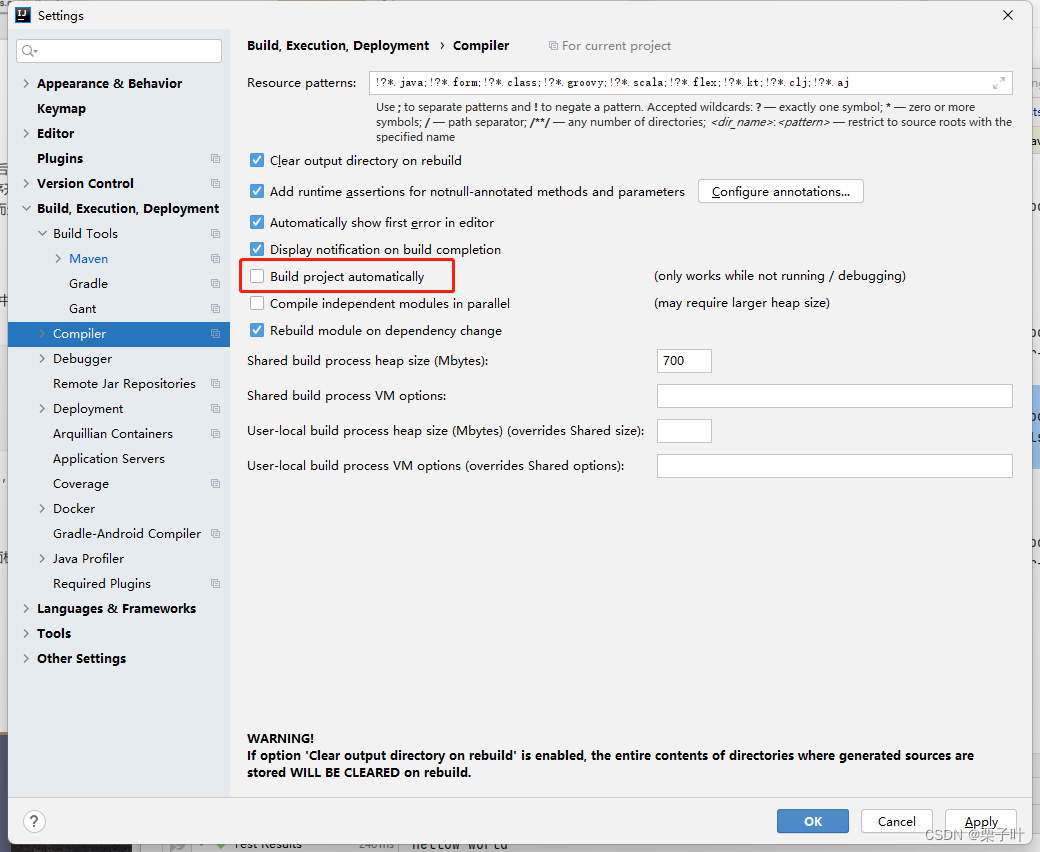
Task: Expand Languages & Frameworks section
Action: pos(26,609)
